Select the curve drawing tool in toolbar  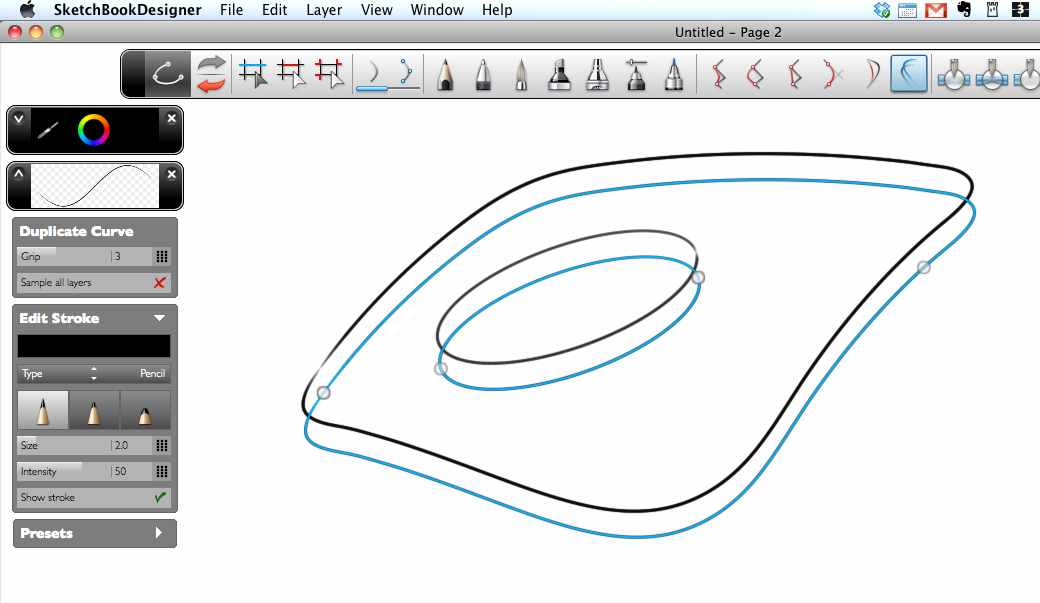point(169,75)
